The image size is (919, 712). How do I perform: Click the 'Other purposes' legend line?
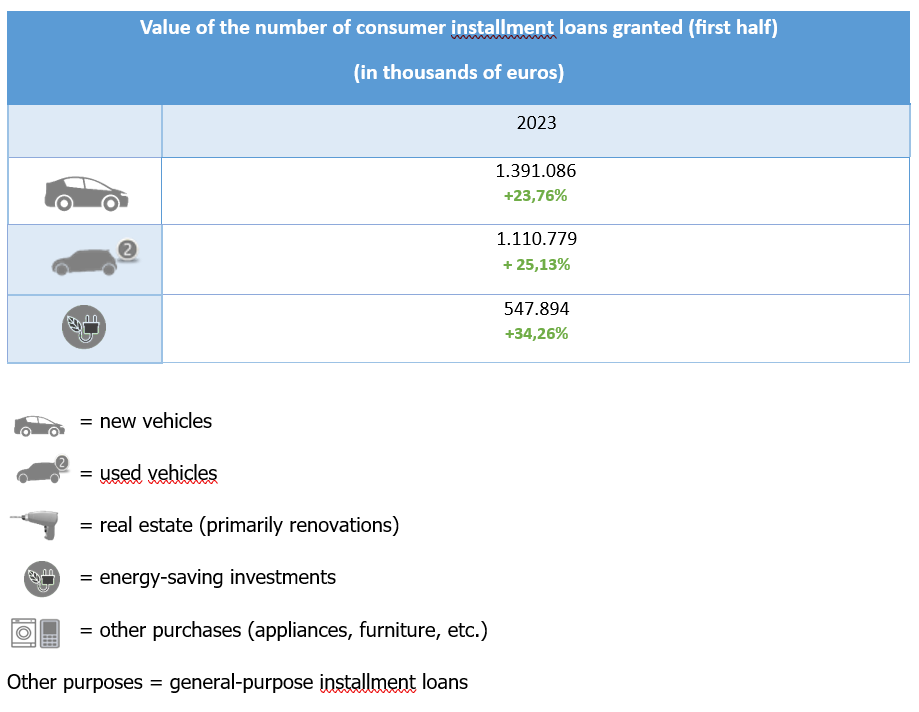tap(237, 683)
